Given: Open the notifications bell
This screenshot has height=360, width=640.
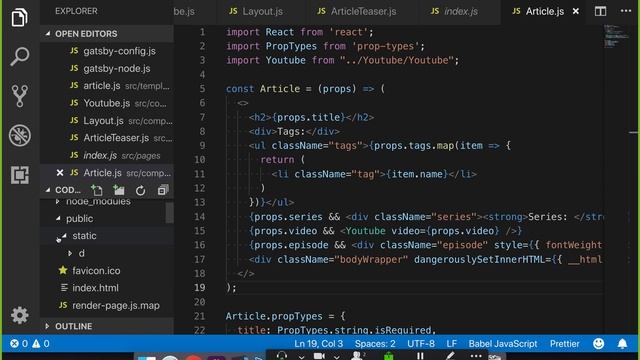Looking at the screenshot, I should point(622,344).
